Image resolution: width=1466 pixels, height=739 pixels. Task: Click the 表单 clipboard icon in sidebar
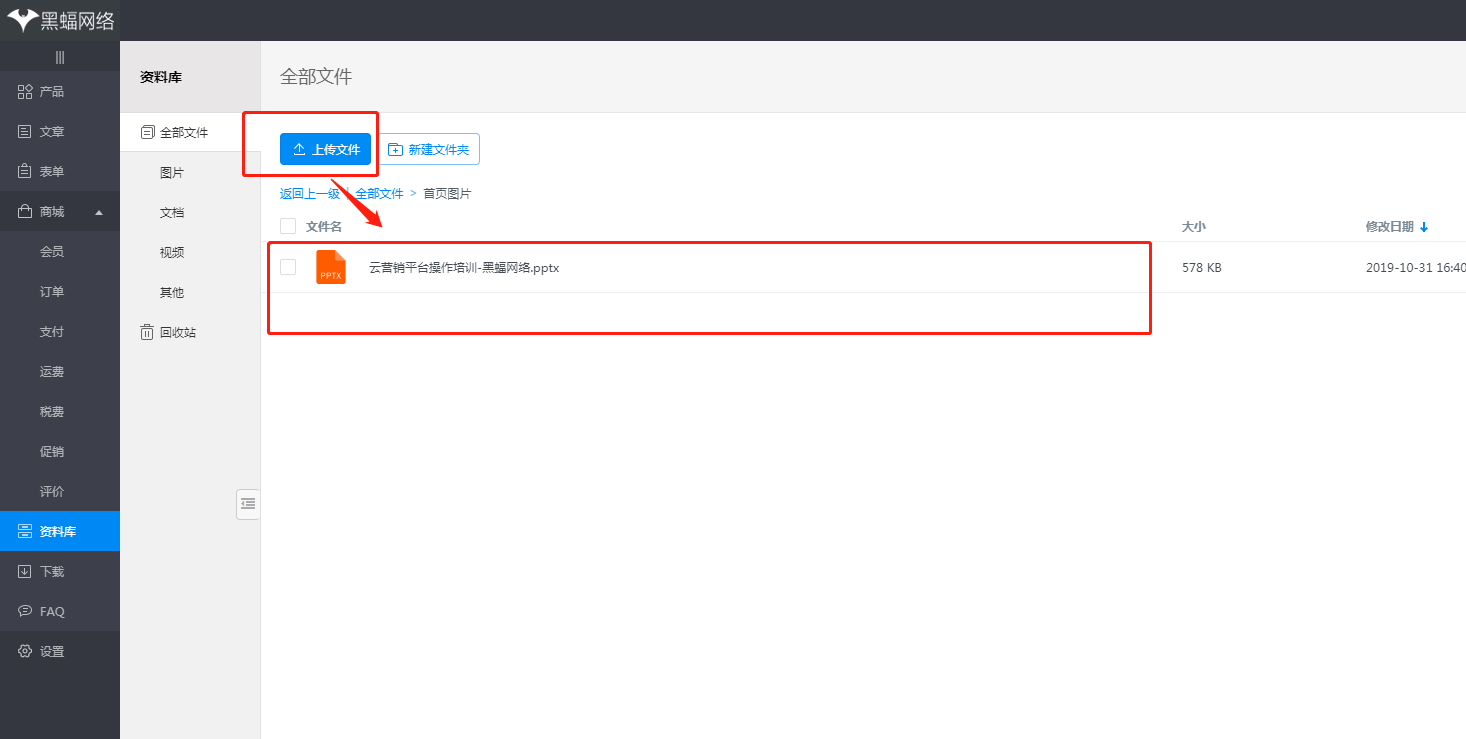[25, 172]
